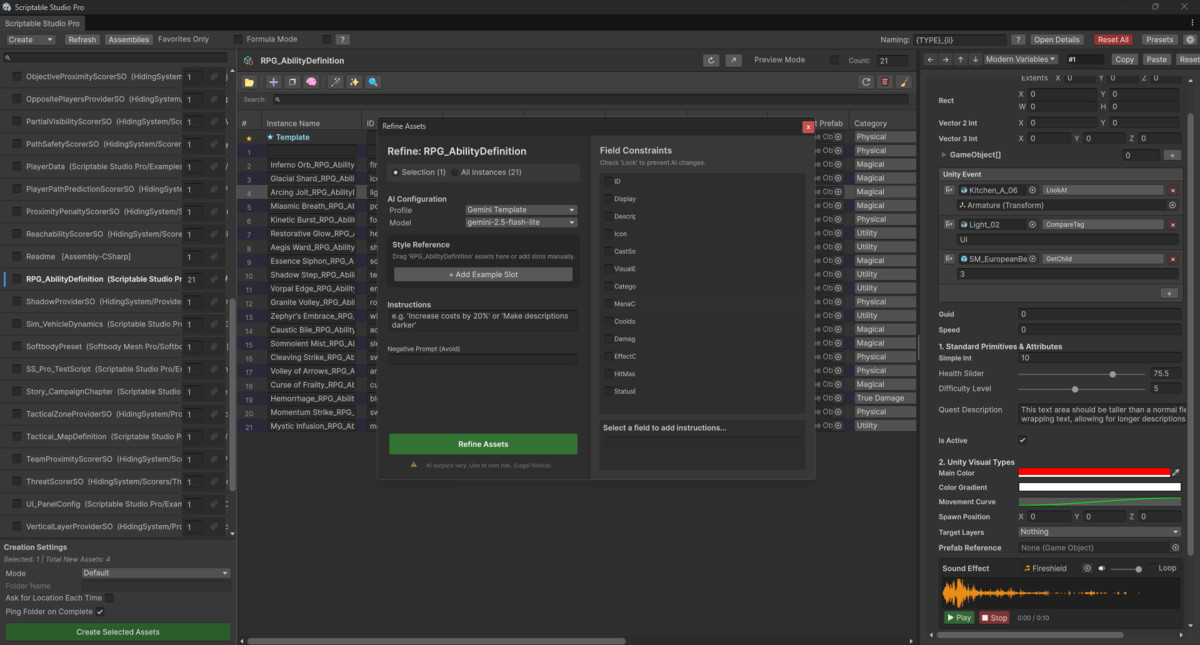The image size is (1200, 645).
Task: Click the object picker dot next to Kitchen_A_06
Action: click(x=1032, y=190)
